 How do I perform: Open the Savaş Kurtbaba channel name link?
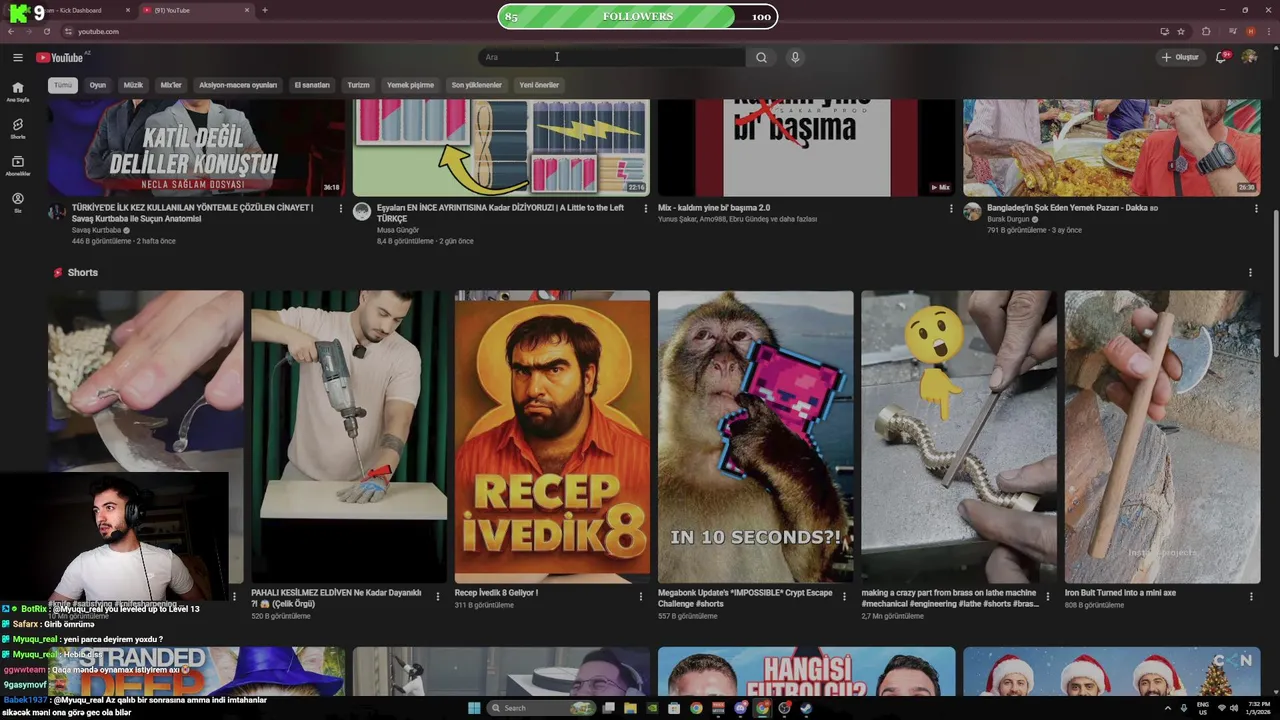click(x=96, y=230)
